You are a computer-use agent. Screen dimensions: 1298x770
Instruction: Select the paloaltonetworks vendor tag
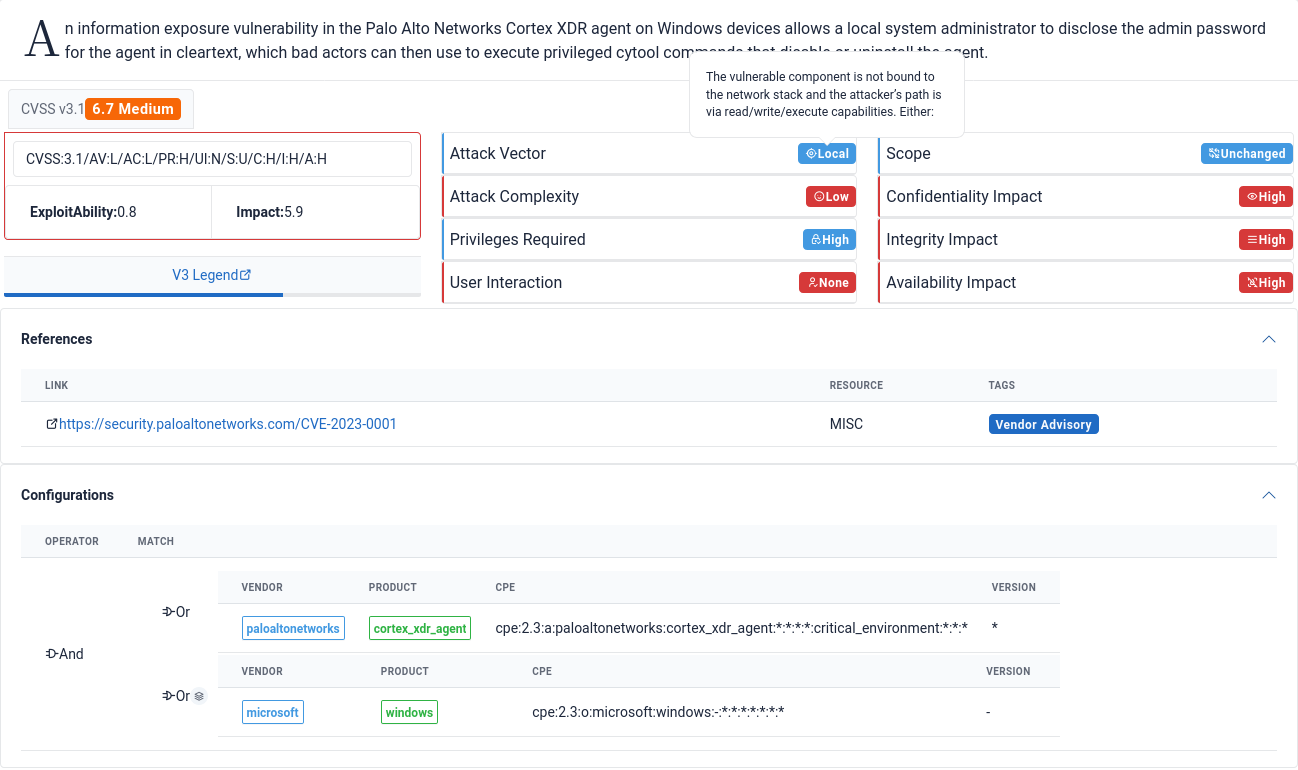294,628
